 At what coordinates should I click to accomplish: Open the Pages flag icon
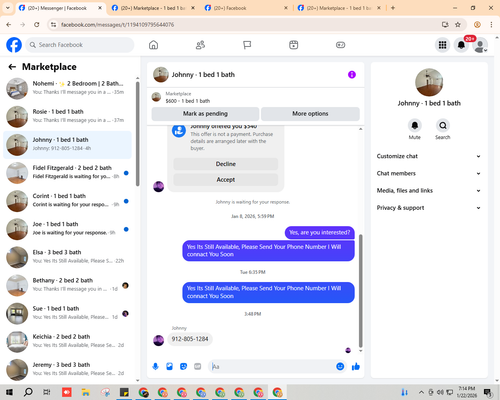(x=247, y=45)
